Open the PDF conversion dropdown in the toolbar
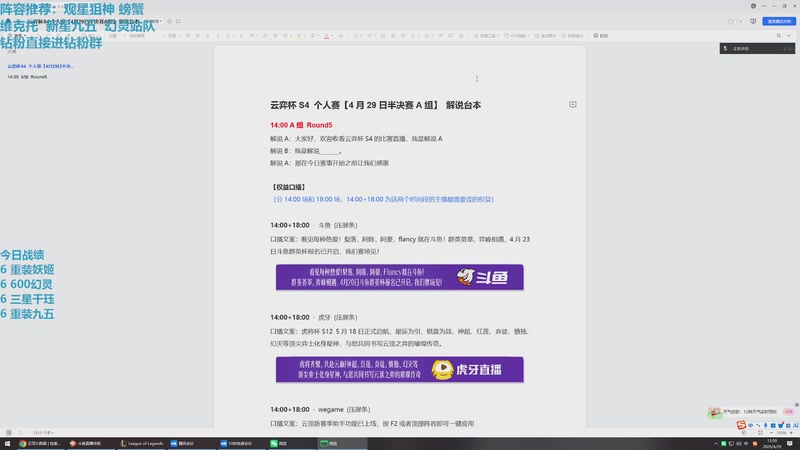Image resolution: width=800 pixels, height=450 pixels. point(516,36)
